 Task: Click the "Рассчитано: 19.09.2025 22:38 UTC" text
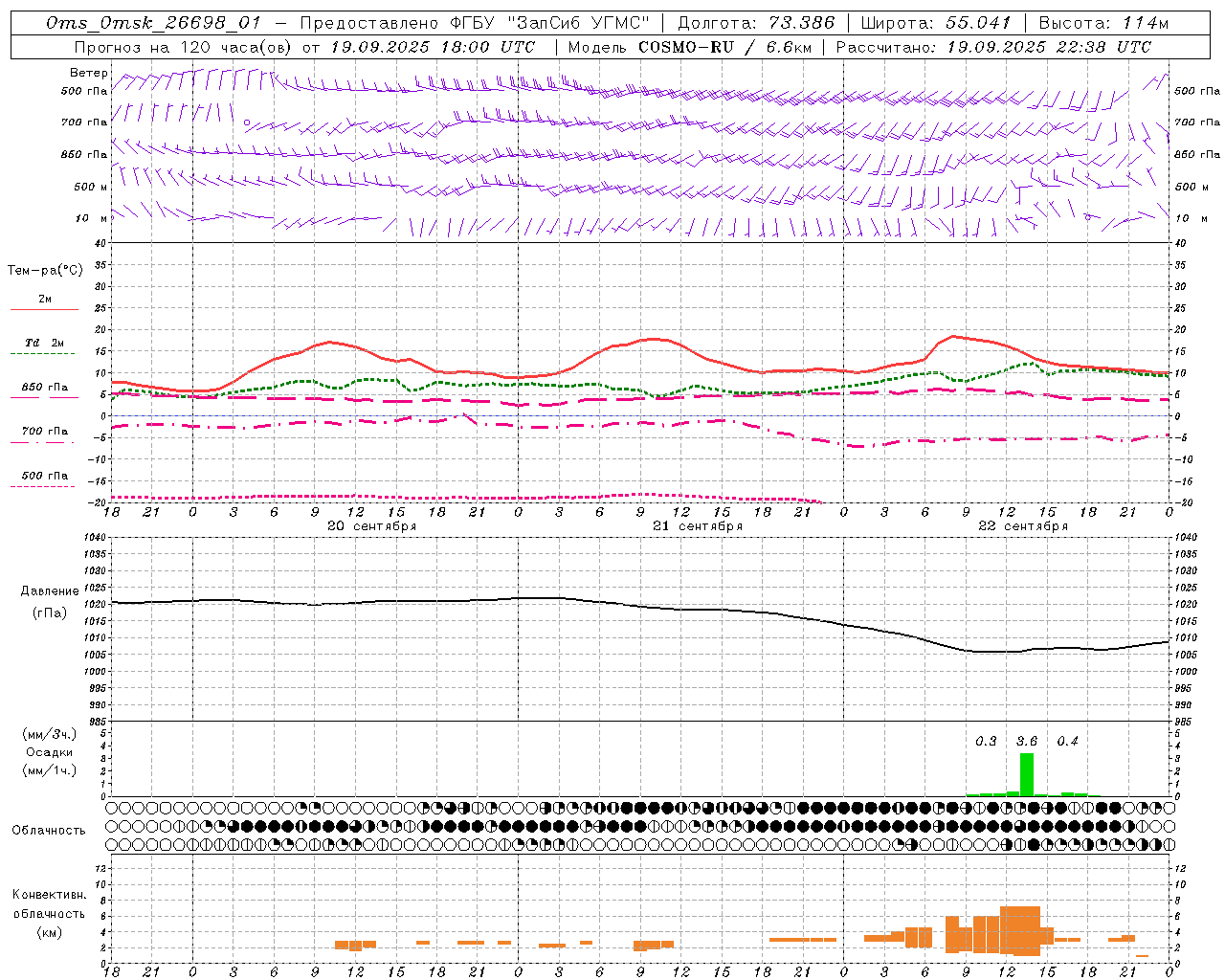pyautogui.click(x=993, y=47)
